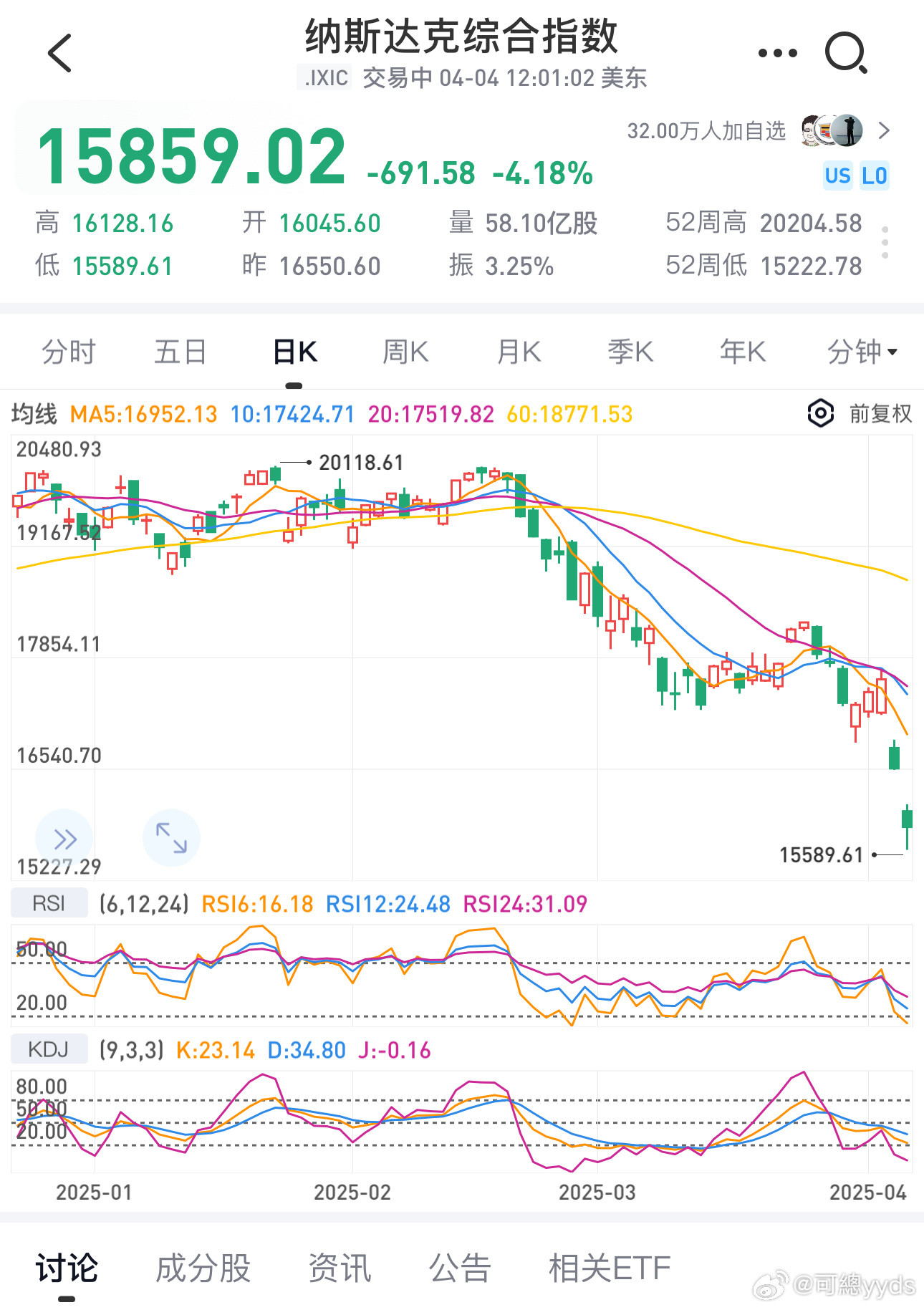The image size is (924, 1310).
Task: Tap the RSI indicator button
Action: (x=49, y=903)
